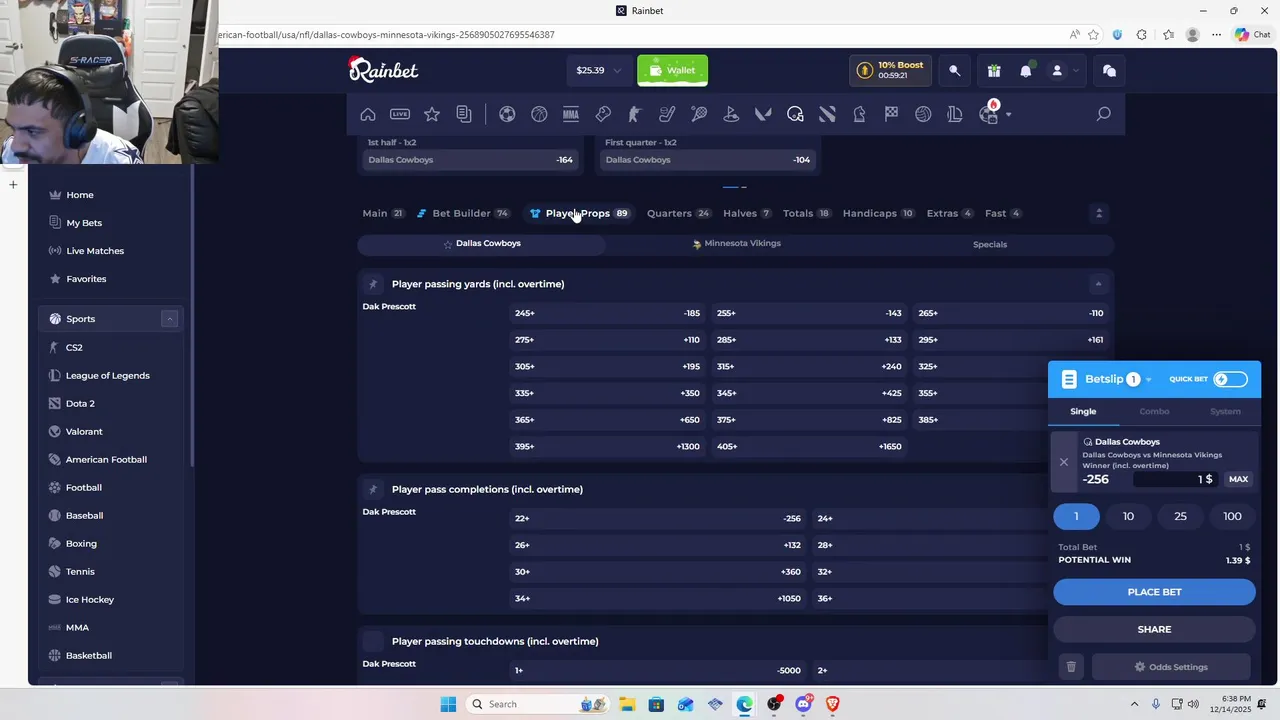1280x720 pixels.
Task: Open the gift rewards icon
Action: click(994, 70)
